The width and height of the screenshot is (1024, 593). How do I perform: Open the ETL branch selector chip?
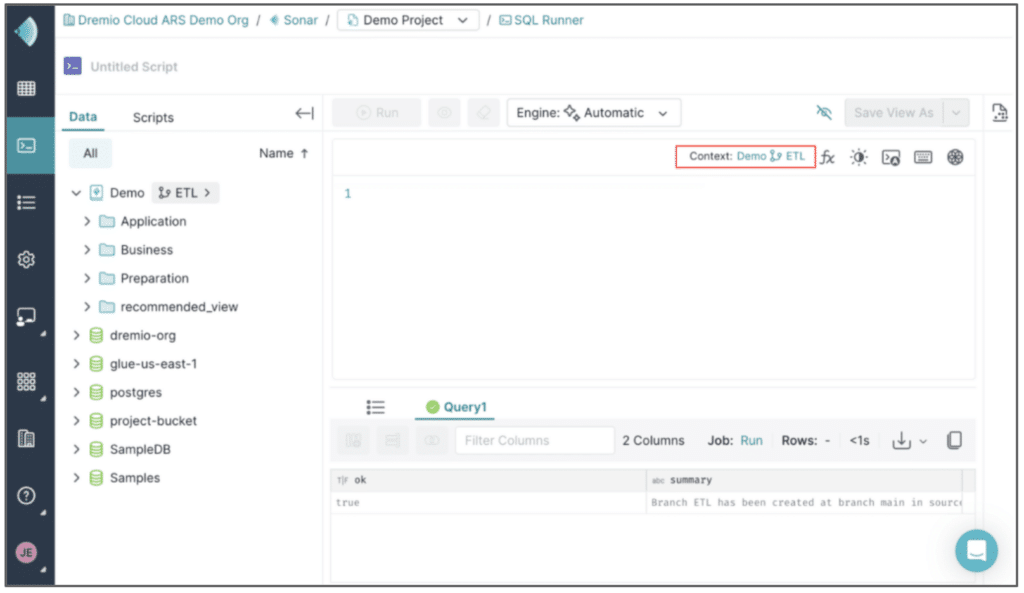pyautogui.click(x=185, y=193)
